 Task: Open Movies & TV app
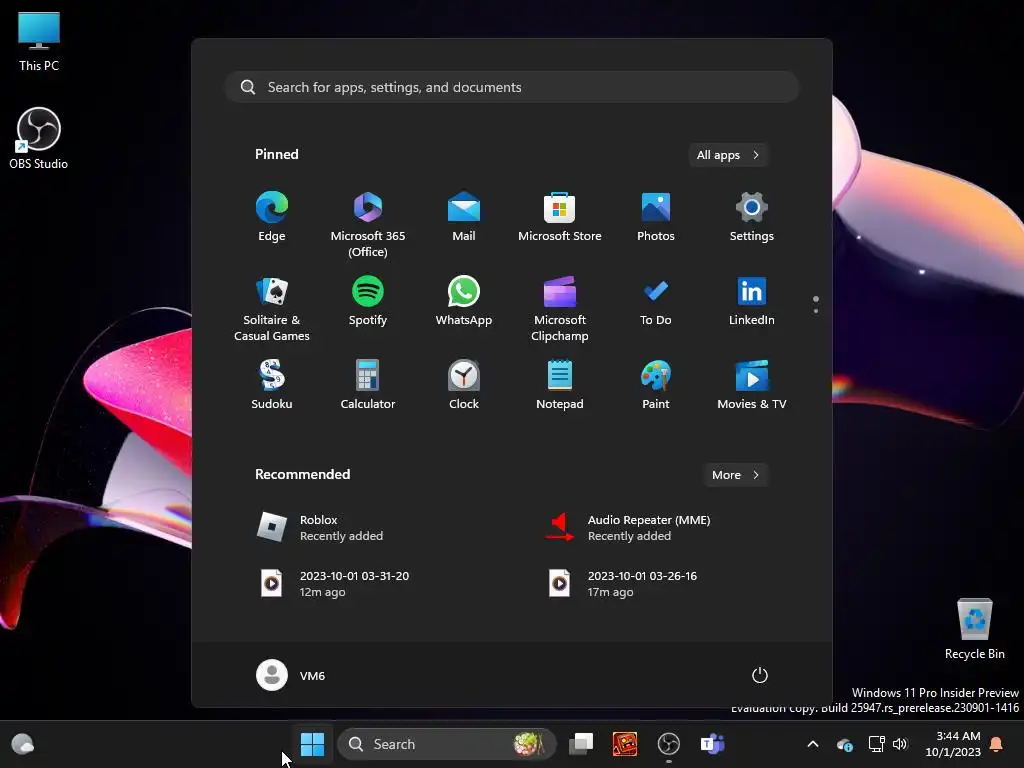[752, 385]
